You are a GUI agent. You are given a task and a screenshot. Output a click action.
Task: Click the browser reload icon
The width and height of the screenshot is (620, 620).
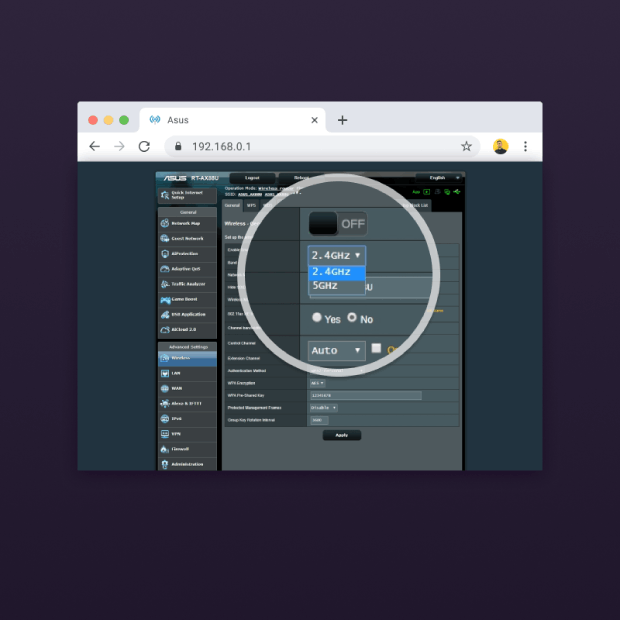[x=144, y=146]
